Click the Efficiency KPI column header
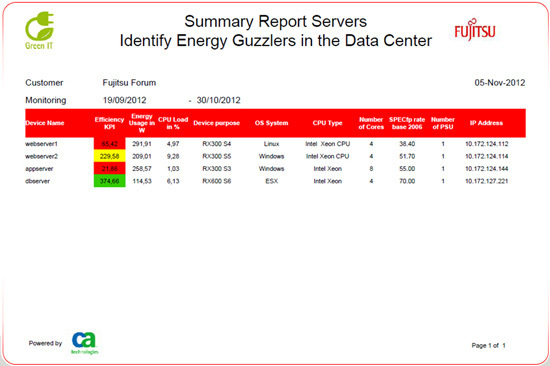The image size is (550, 366). pos(109,123)
